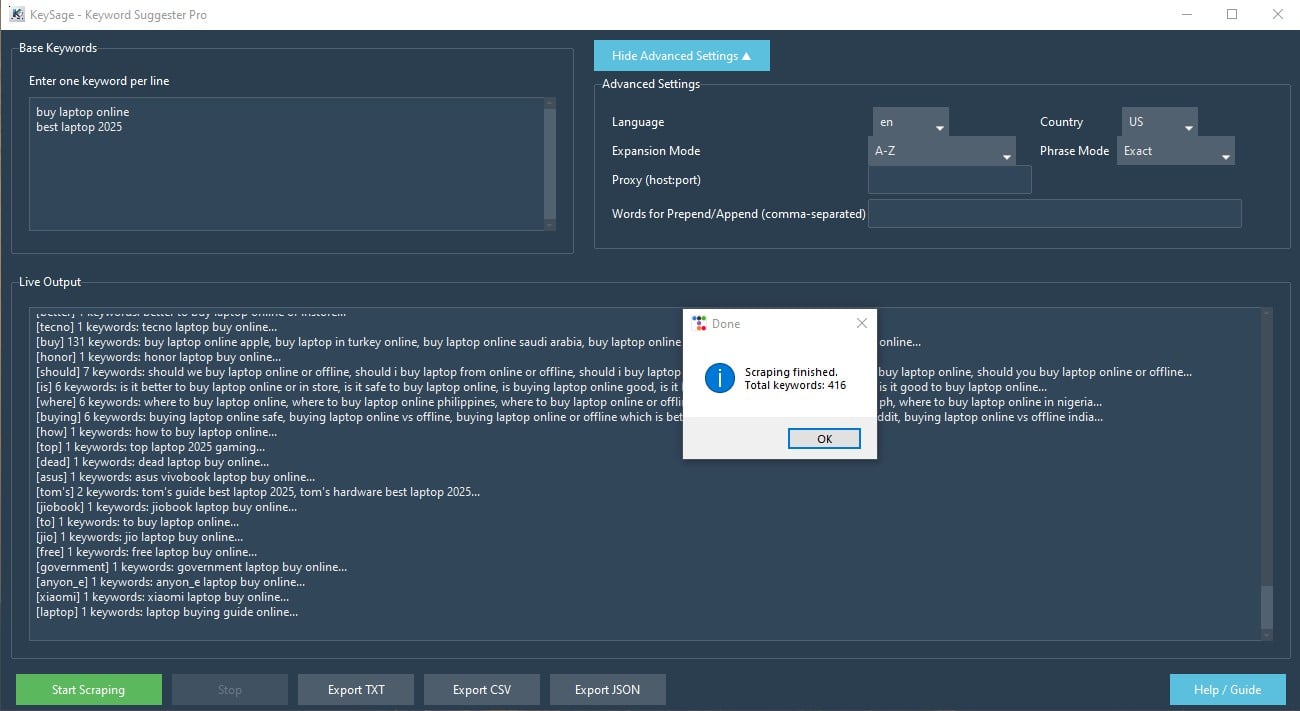Click the '[laptop] 1 keywords' output line
1300x711 pixels.
pos(167,612)
